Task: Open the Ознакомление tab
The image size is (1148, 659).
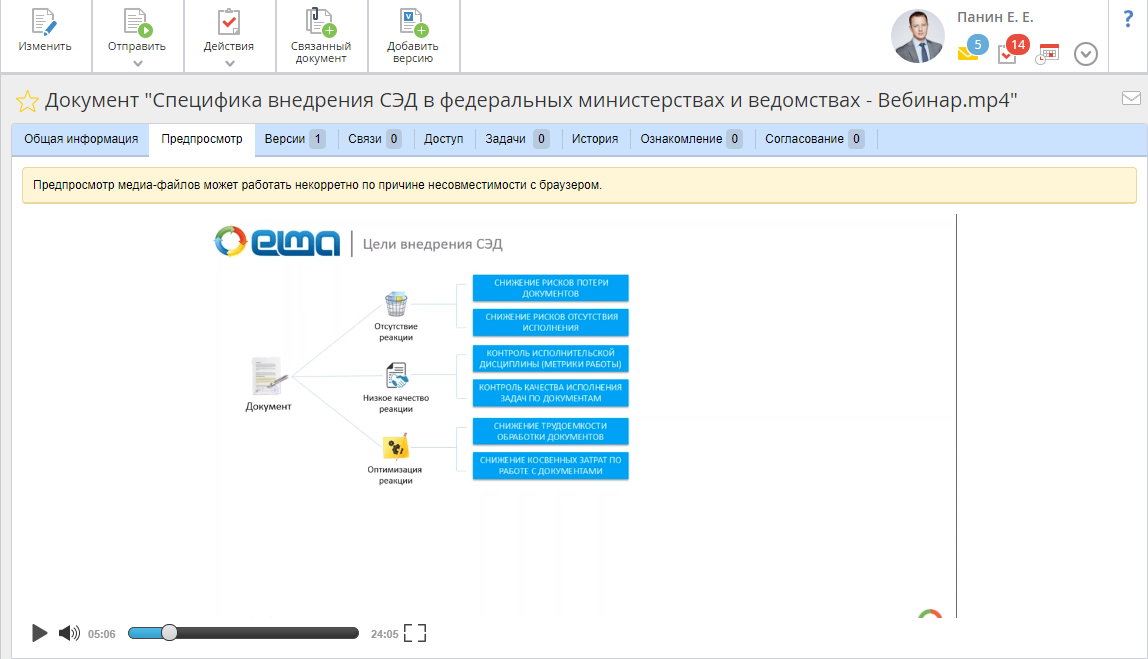Action: click(x=691, y=139)
